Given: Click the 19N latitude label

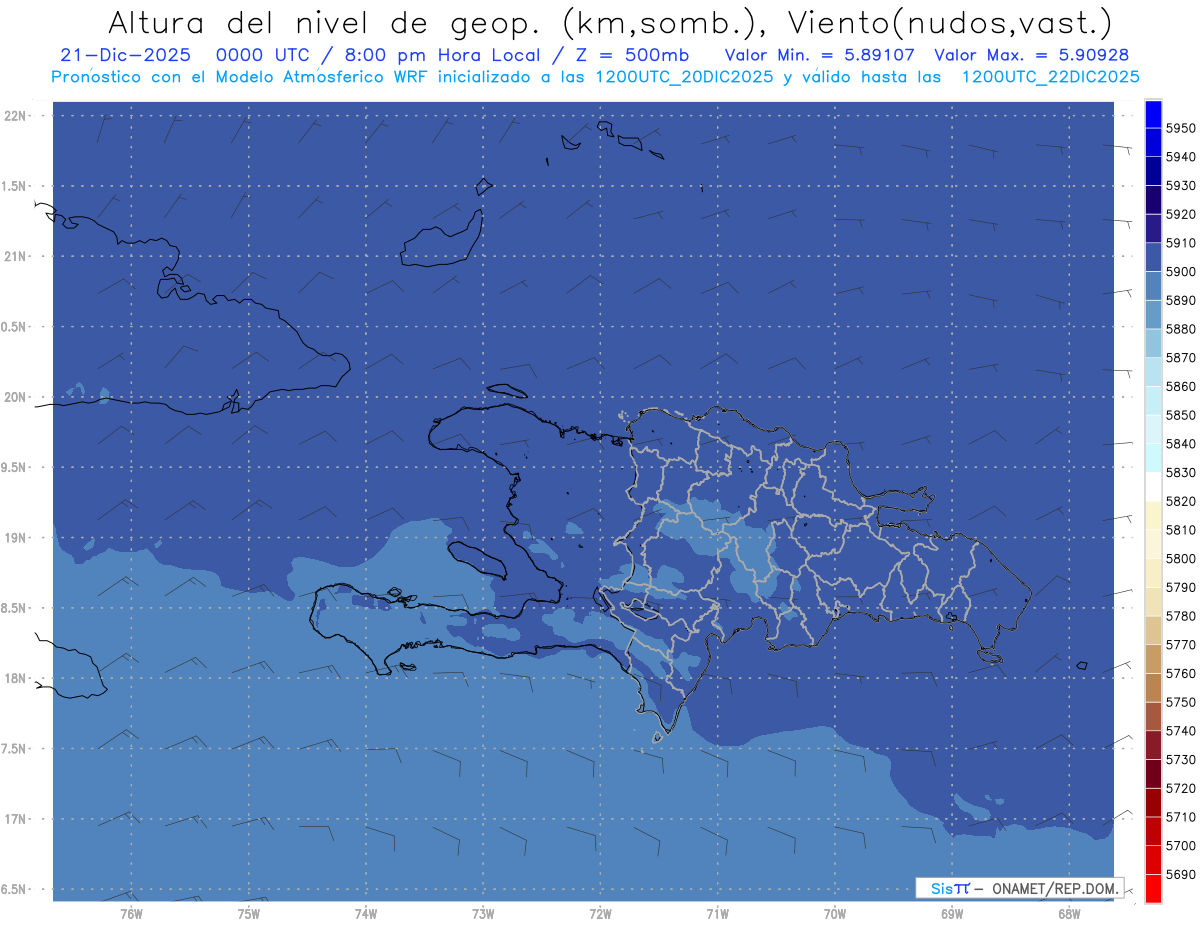Looking at the screenshot, I should pyautogui.click(x=16, y=537).
